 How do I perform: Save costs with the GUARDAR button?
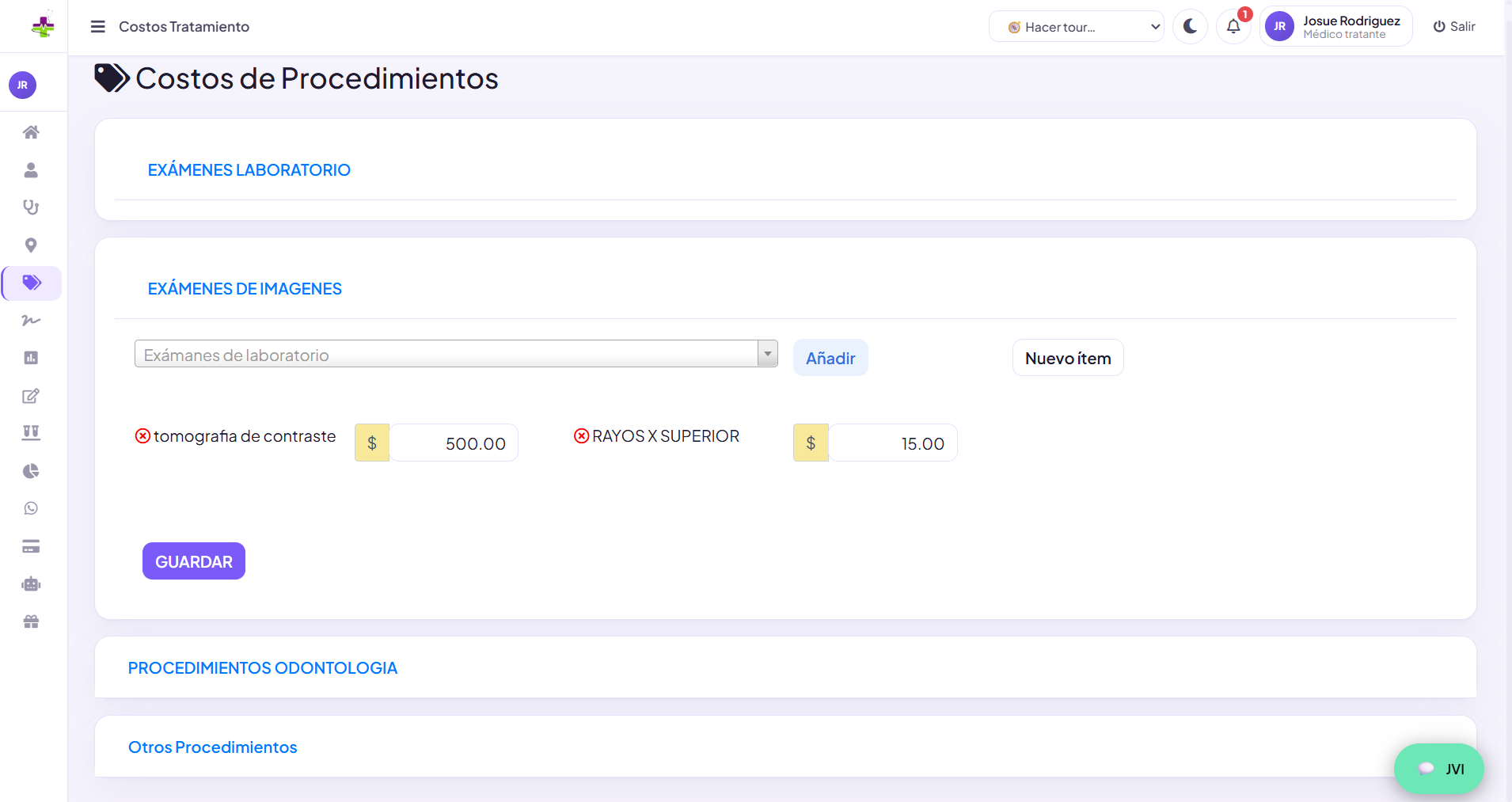pyautogui.click(x=194, y=561)
